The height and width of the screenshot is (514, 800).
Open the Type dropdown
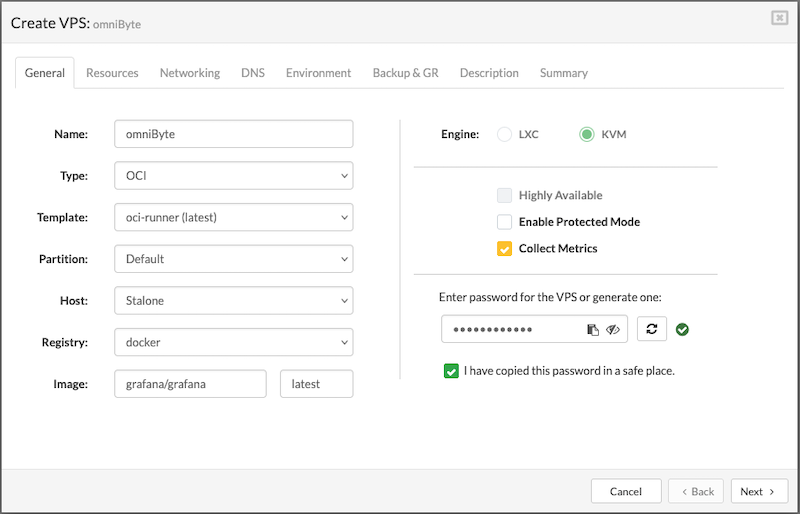(234, 176)
